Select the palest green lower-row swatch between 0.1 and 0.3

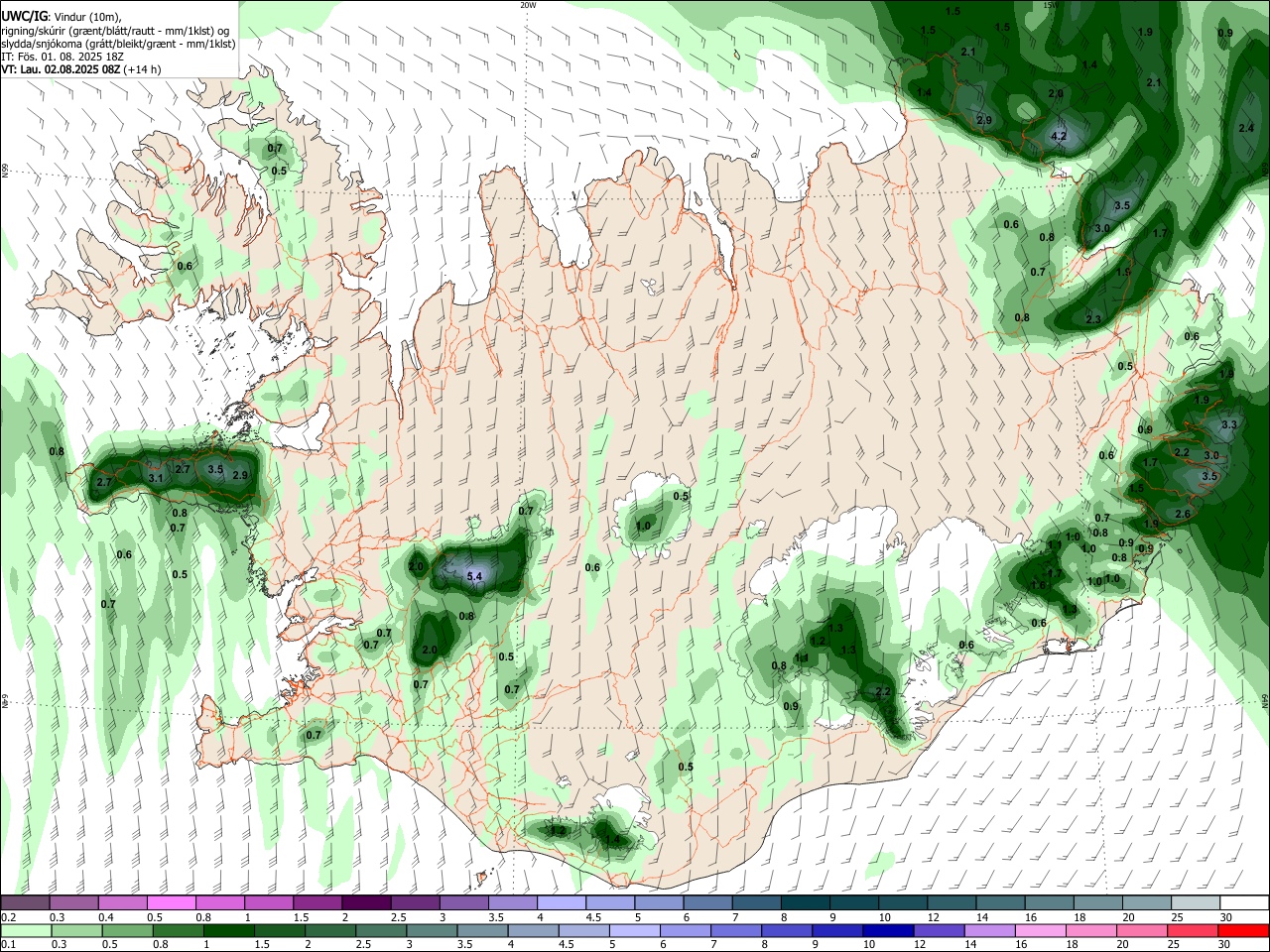point(25,930)
